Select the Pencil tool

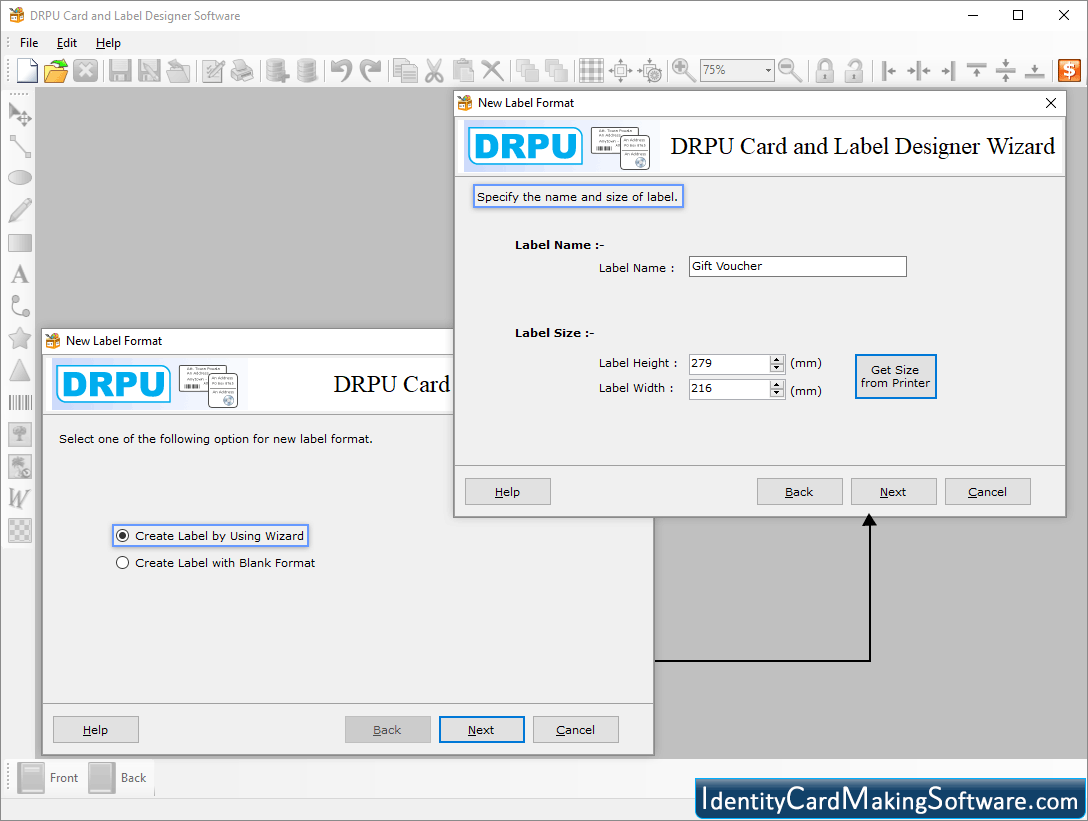coord(20,210)
